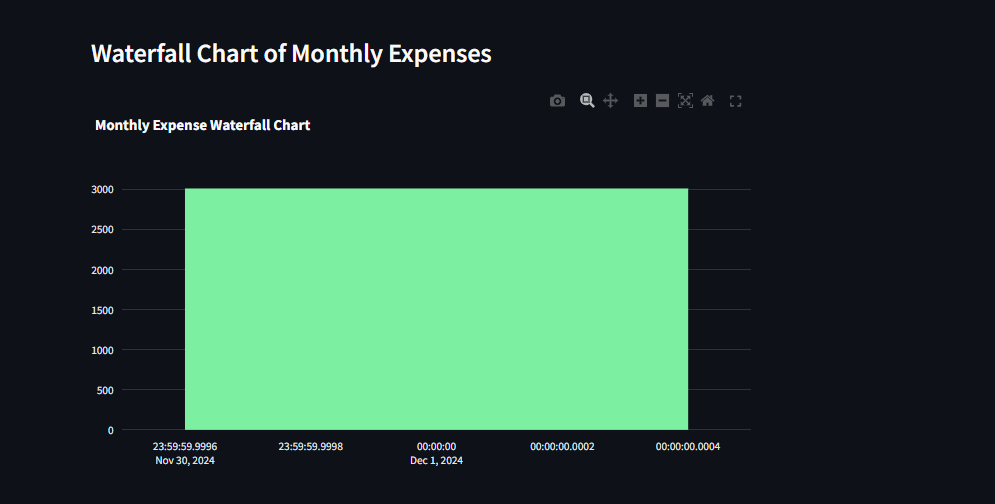995x504 pixels.
Task: Click the 3000 y-axis tick label
Action: pyautogui.click(x=102, y=190)
